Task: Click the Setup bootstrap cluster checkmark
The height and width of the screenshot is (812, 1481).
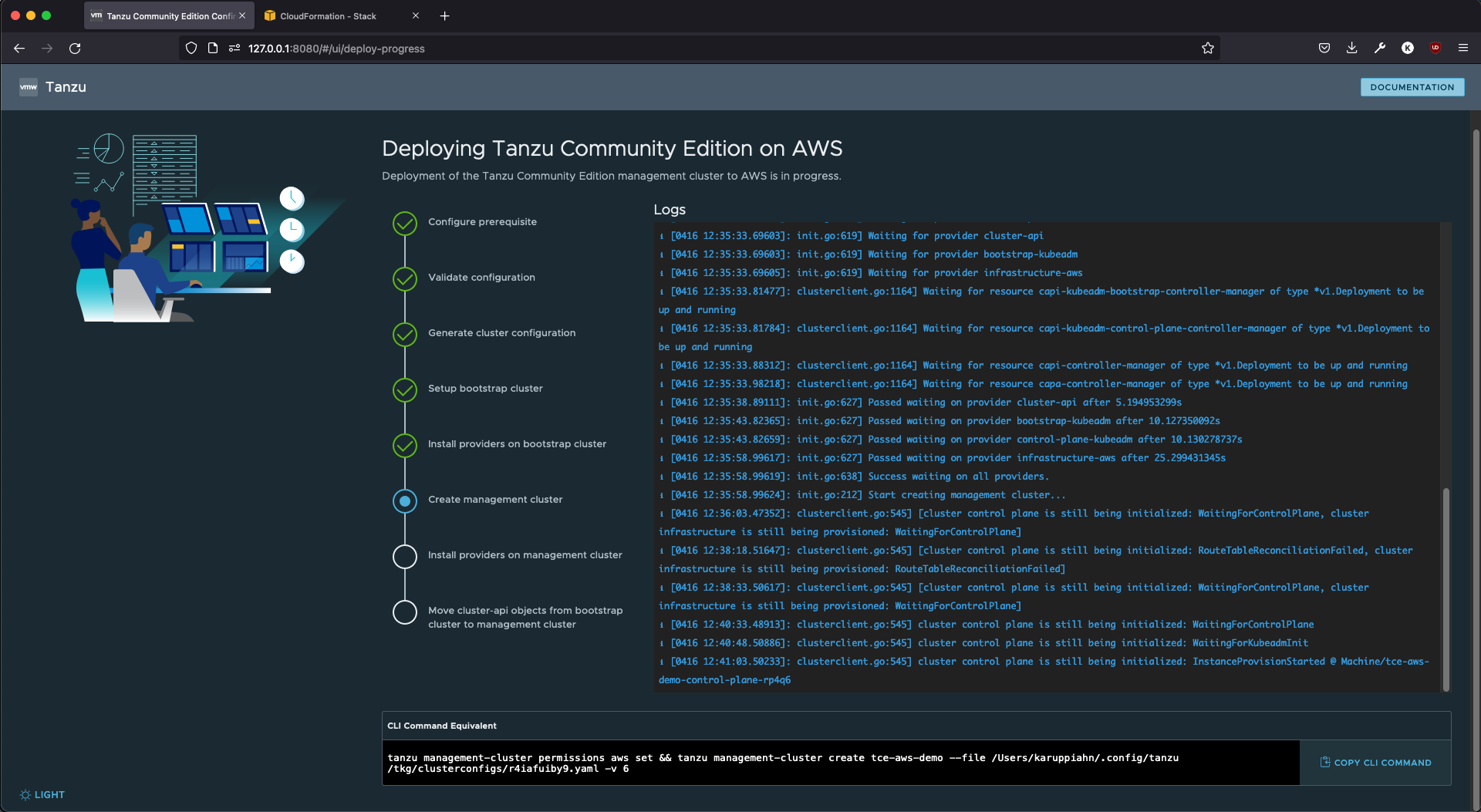Action: [x=405, y=389]
